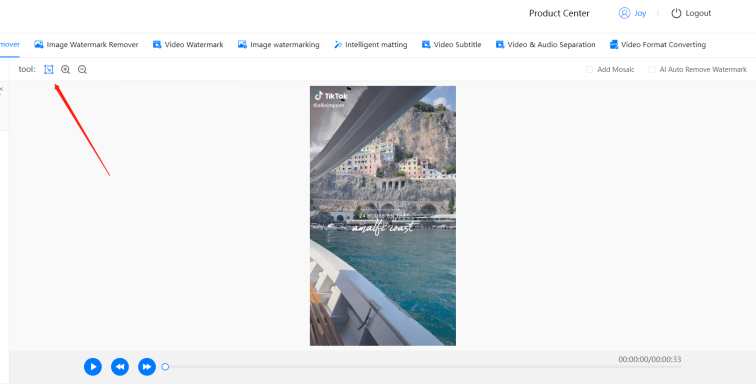The height and width of the screenshot is (385, 756).
Task: Open the Image Watermark Remover tab
Action: [86, 44]
